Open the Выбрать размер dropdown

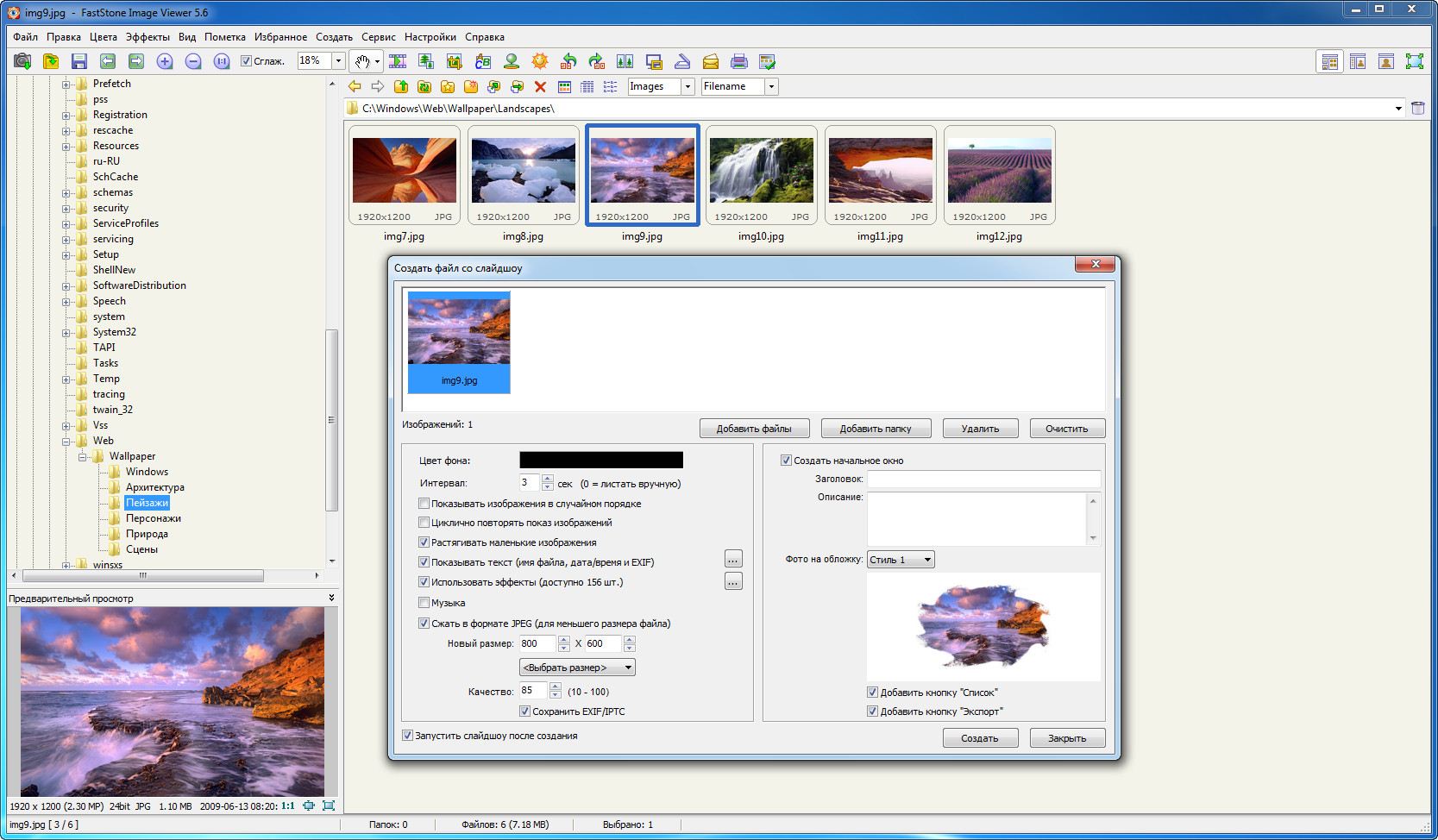pos(577,668)
